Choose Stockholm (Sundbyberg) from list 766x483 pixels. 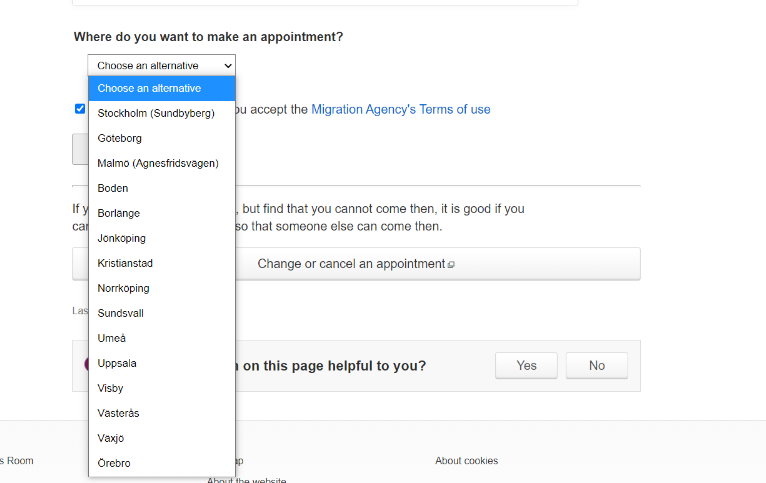click(162, 113)
